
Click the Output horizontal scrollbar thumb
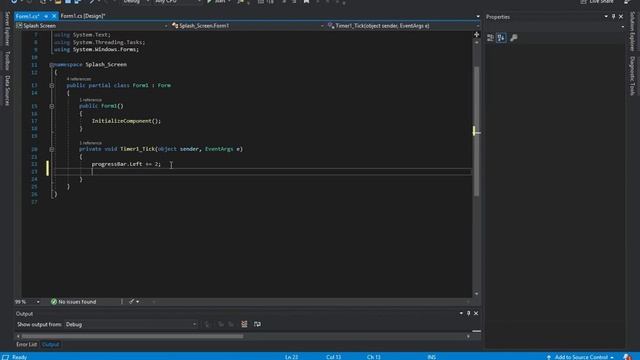(x=132, y=336)
